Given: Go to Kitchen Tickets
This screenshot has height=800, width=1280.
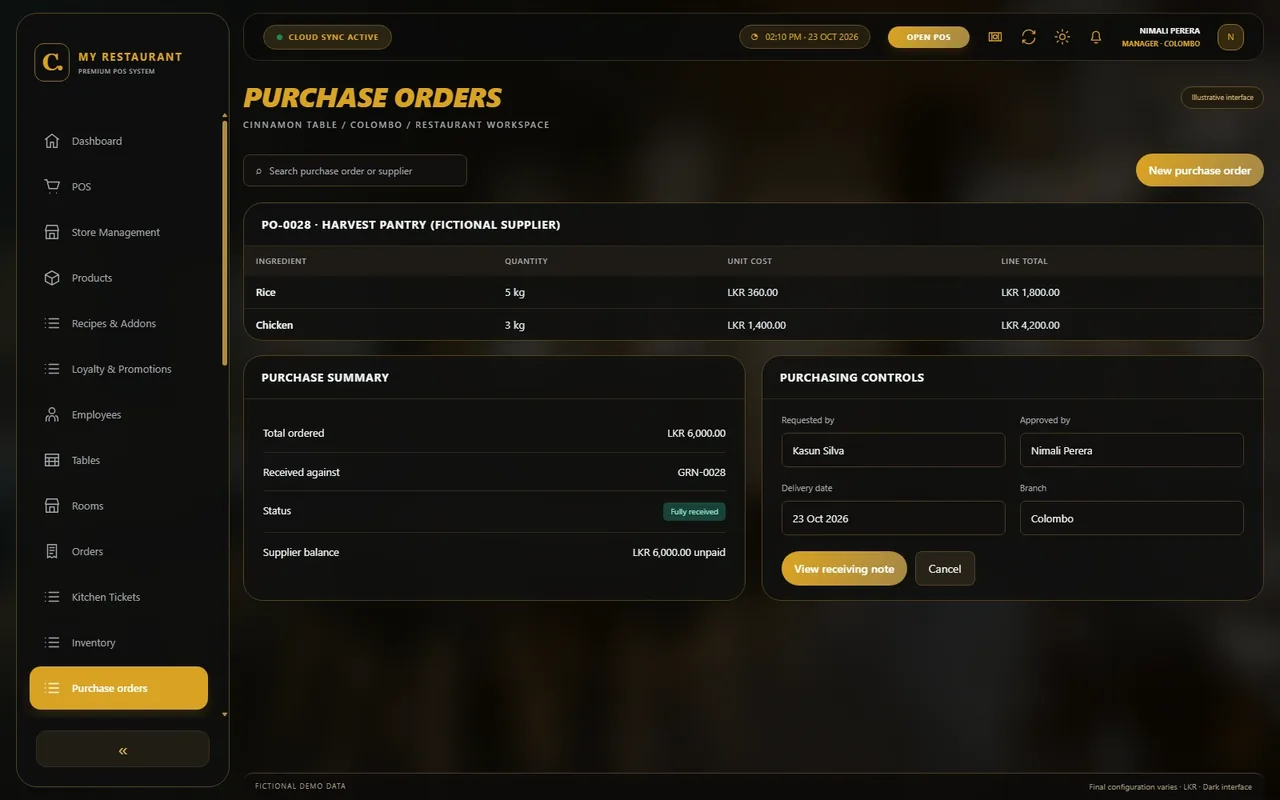Looking at the screenshot, I should point(119,597).
